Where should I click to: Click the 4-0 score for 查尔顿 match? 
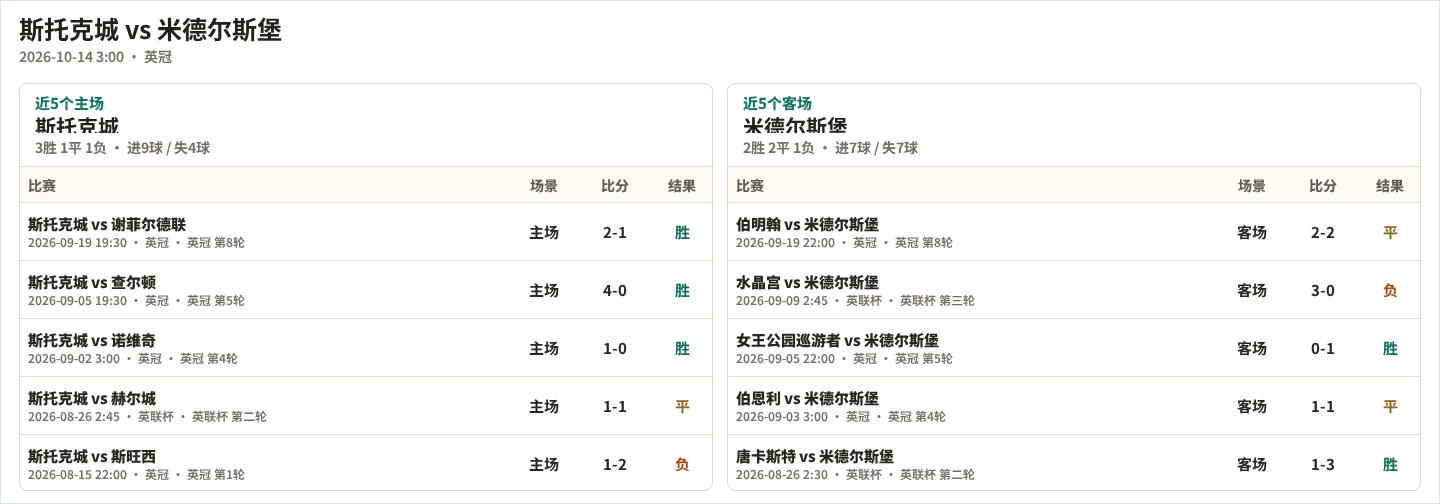point(615,291)
